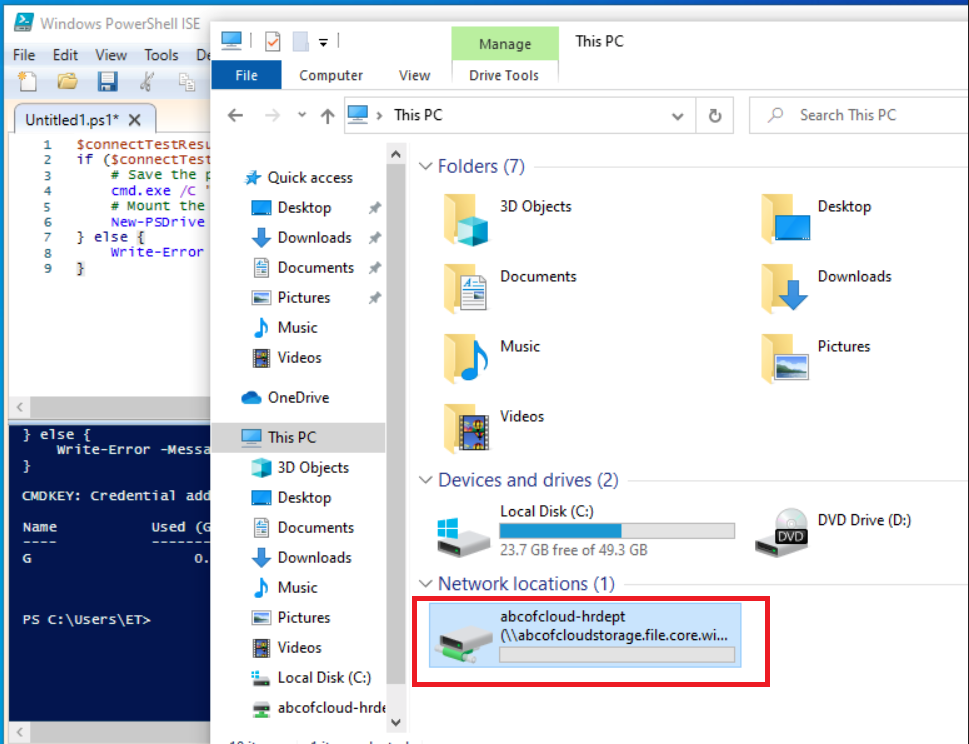Open the Customize Quick Access Toolbar dropdown
Screen dimensions: 969x744
(323, 42)
